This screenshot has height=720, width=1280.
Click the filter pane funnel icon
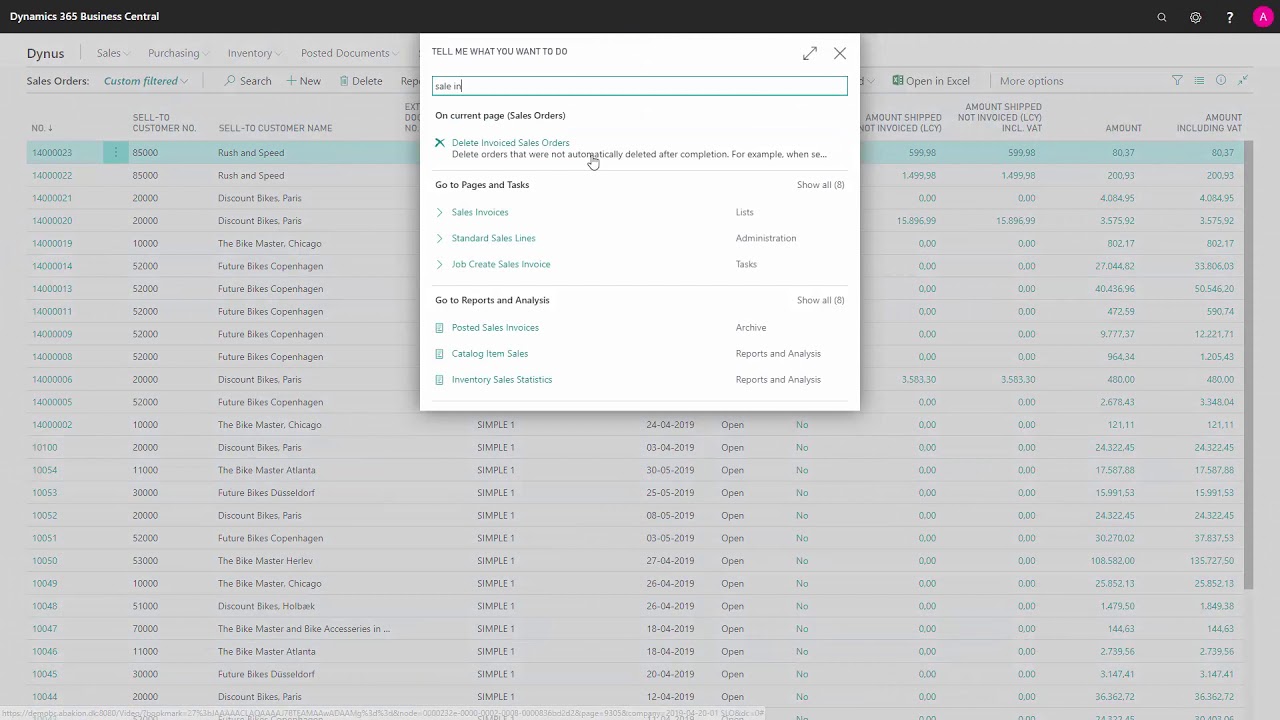point(1177,80)
